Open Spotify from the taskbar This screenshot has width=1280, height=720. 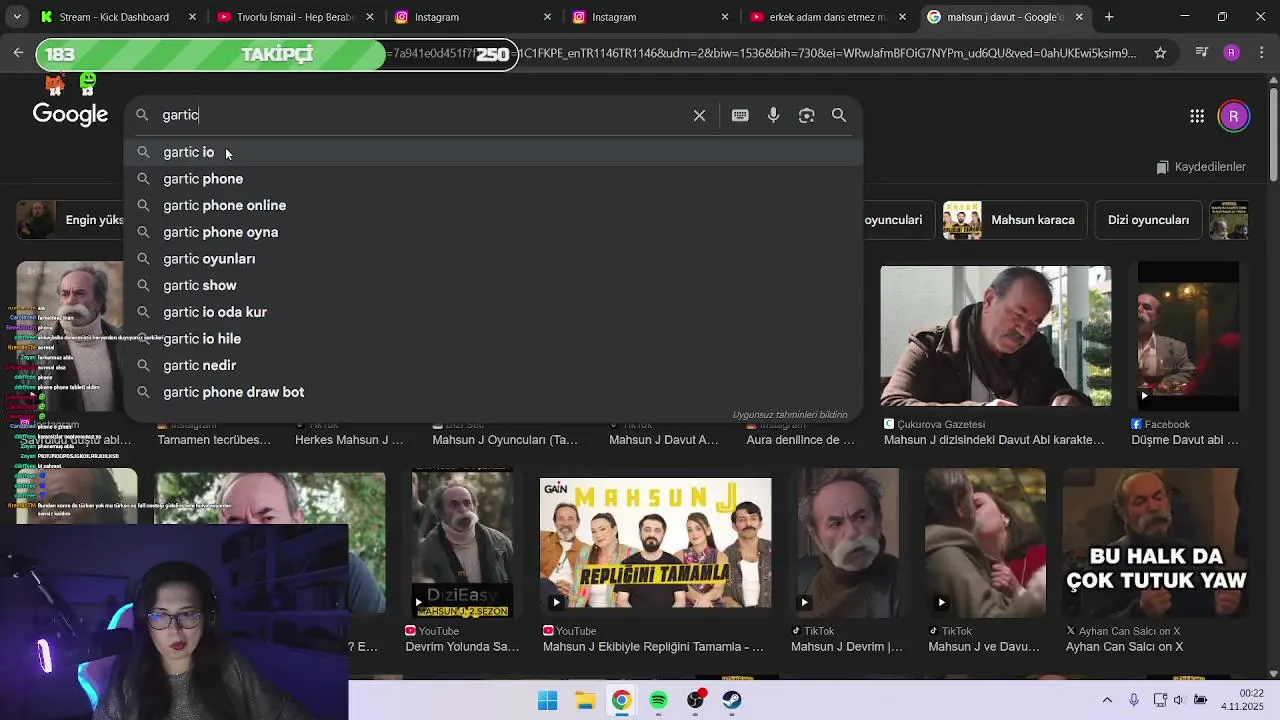pos(658,700)
